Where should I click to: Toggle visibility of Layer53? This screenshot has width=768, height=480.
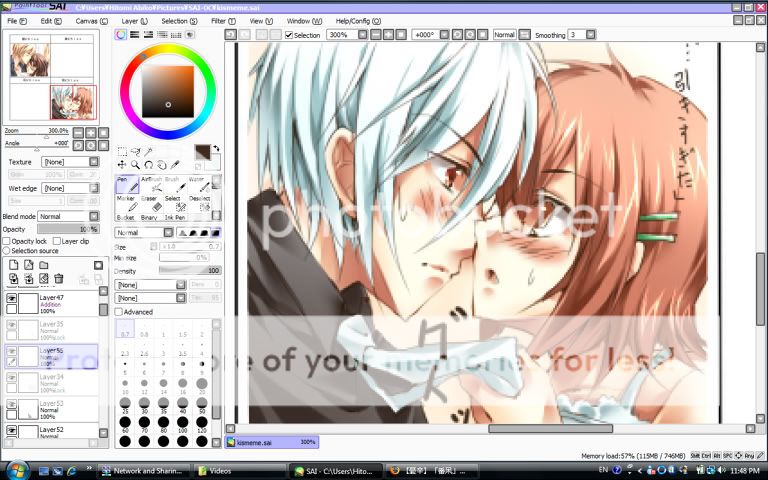click(11, 404)
